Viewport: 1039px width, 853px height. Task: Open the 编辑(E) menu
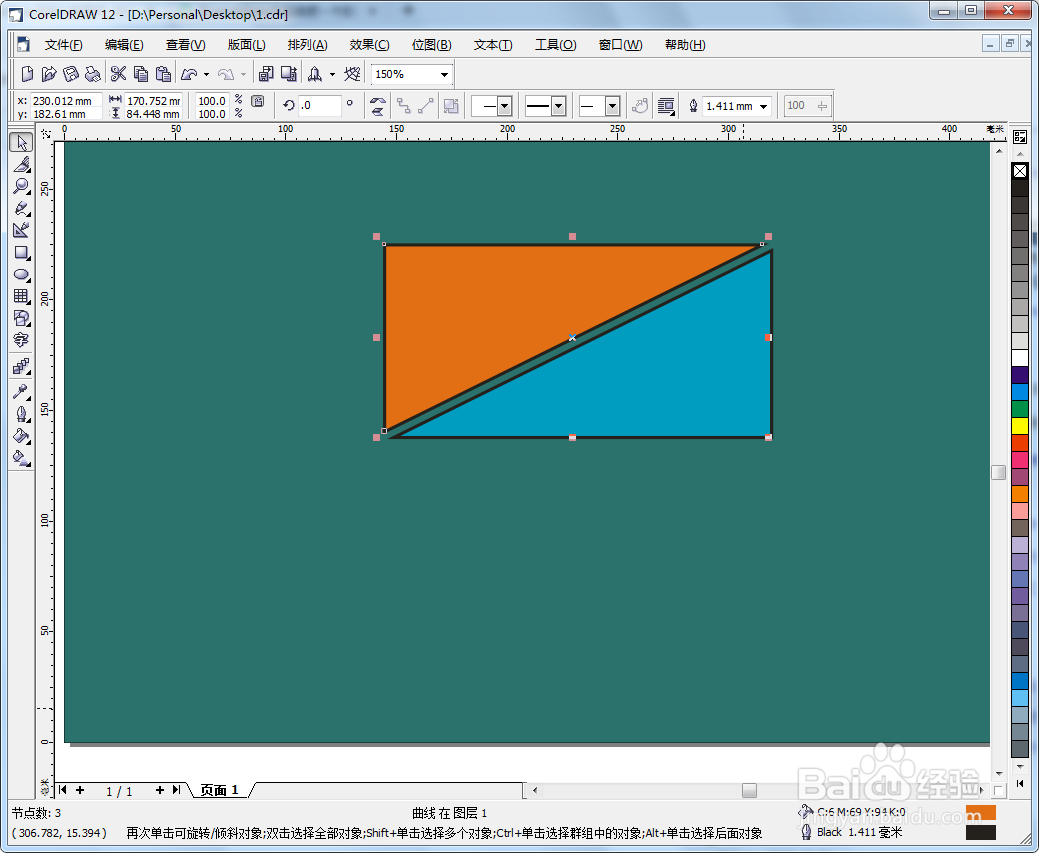[x=124, y=44]
